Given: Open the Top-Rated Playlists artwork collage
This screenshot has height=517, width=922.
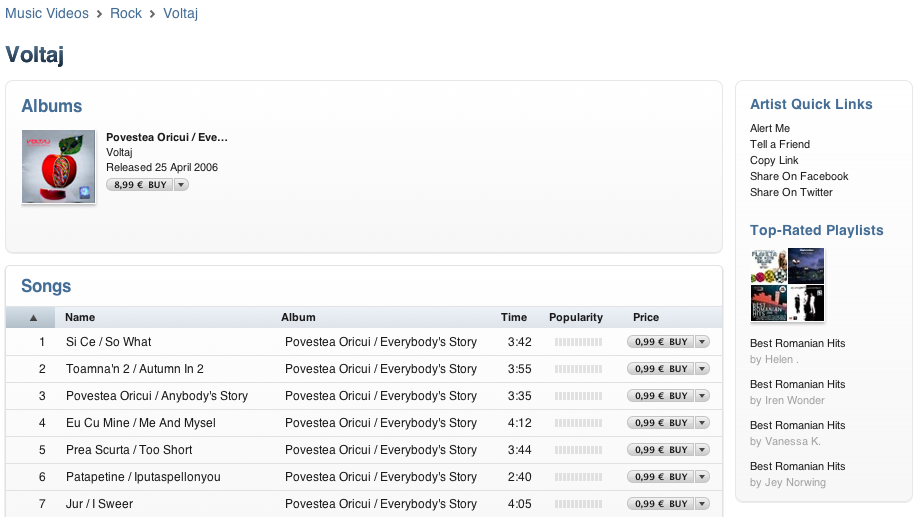Looking at the screenshot, I should 787,285.
